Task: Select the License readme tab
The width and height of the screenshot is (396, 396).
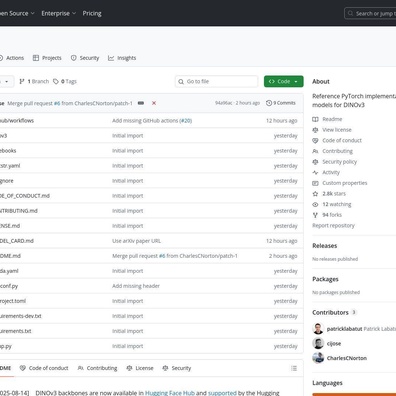Action: tap(140, 368)
